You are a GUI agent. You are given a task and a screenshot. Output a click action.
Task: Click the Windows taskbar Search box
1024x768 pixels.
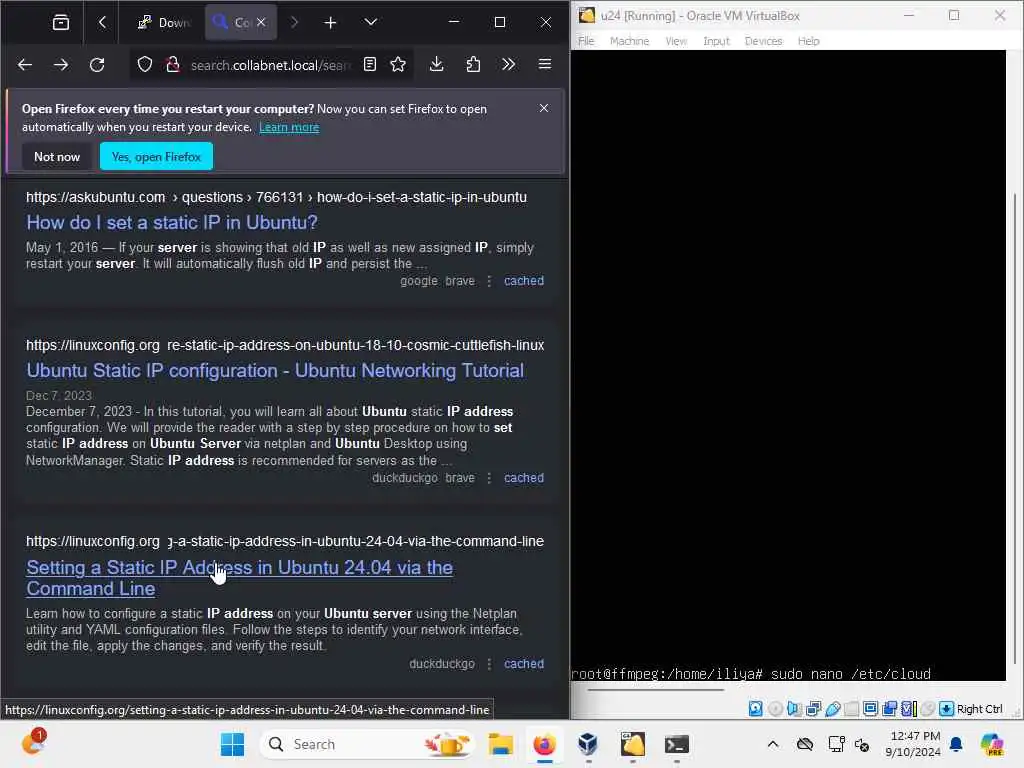(x=368, y=744)
